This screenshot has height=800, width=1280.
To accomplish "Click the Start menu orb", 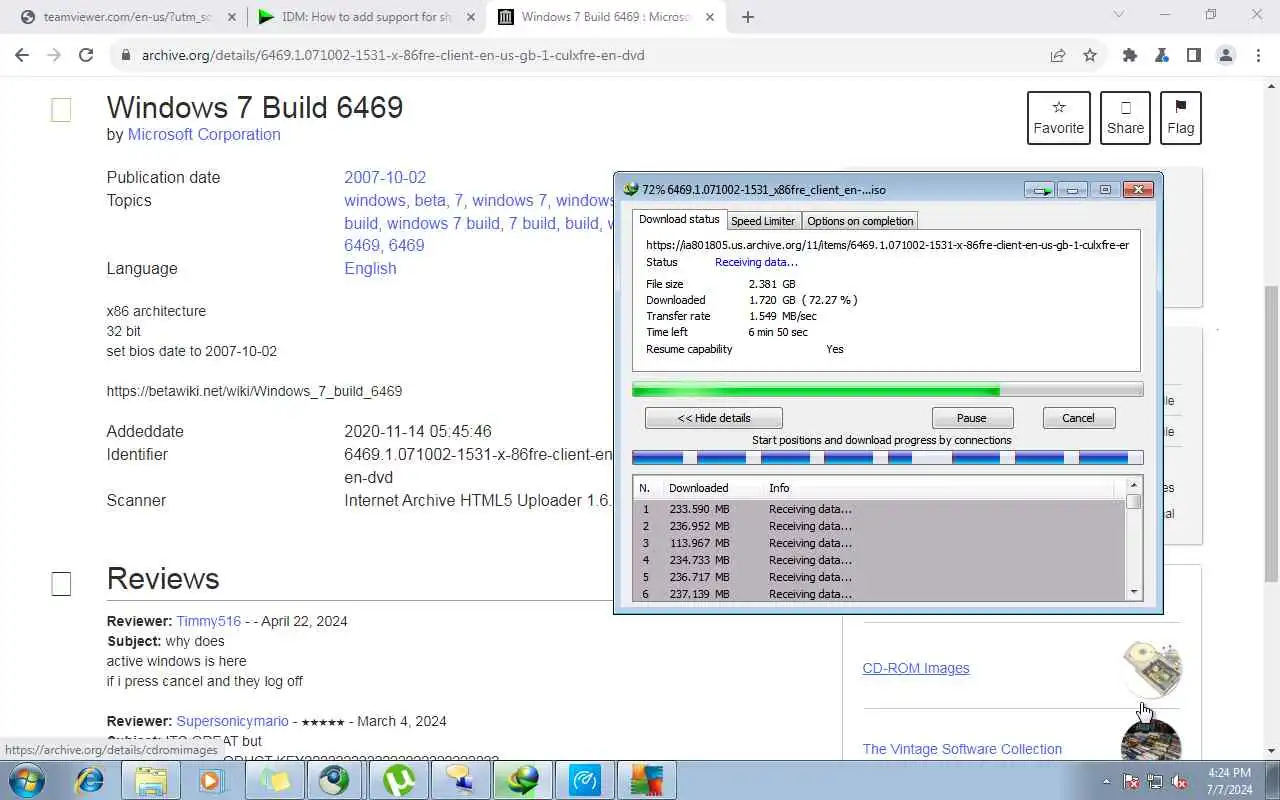I will click(x=27, y=779).
